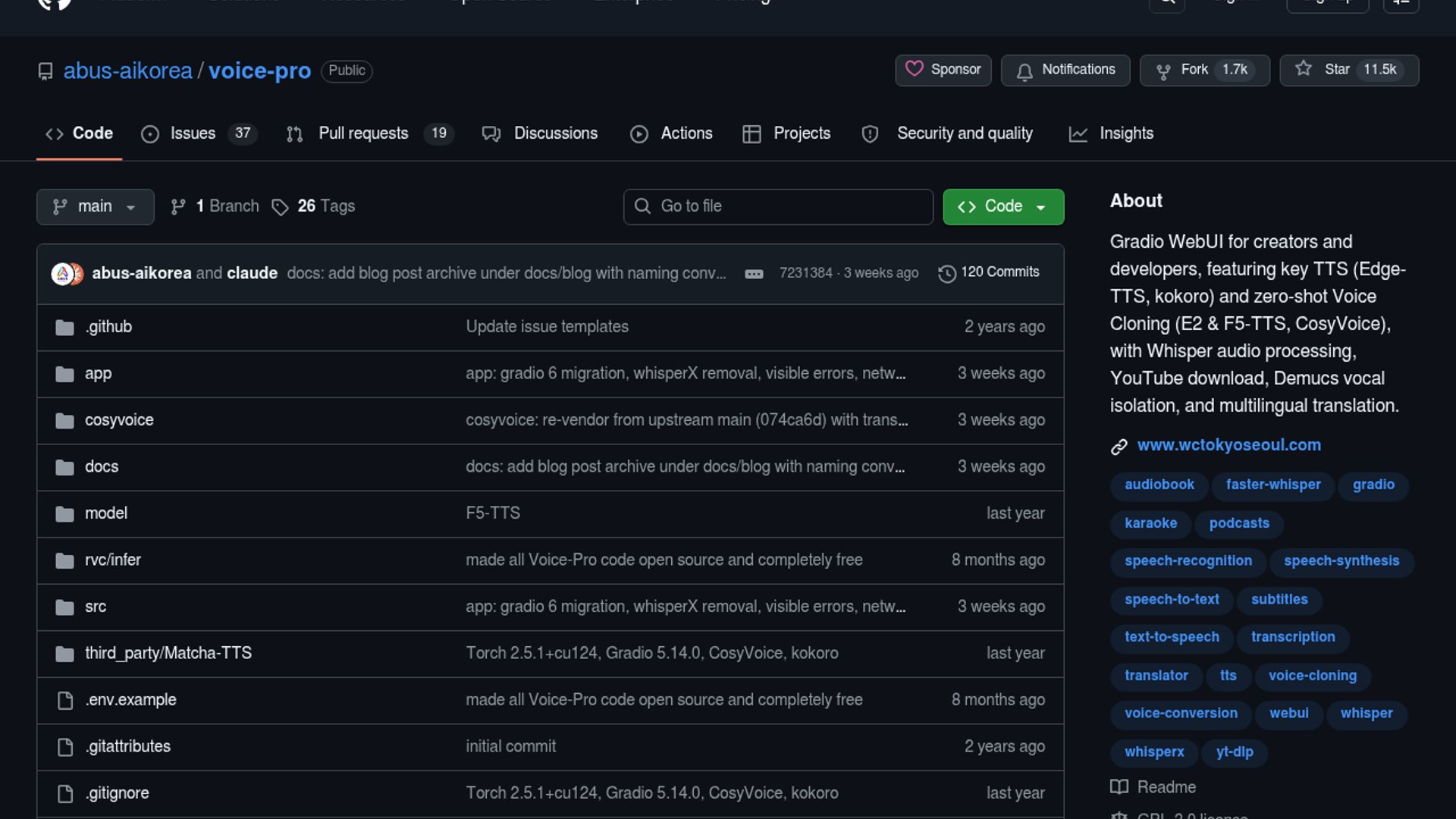View the 26 Tags list
This screenshot has height=819, width=1456.
pyautogui.click(x=313, y=206)
